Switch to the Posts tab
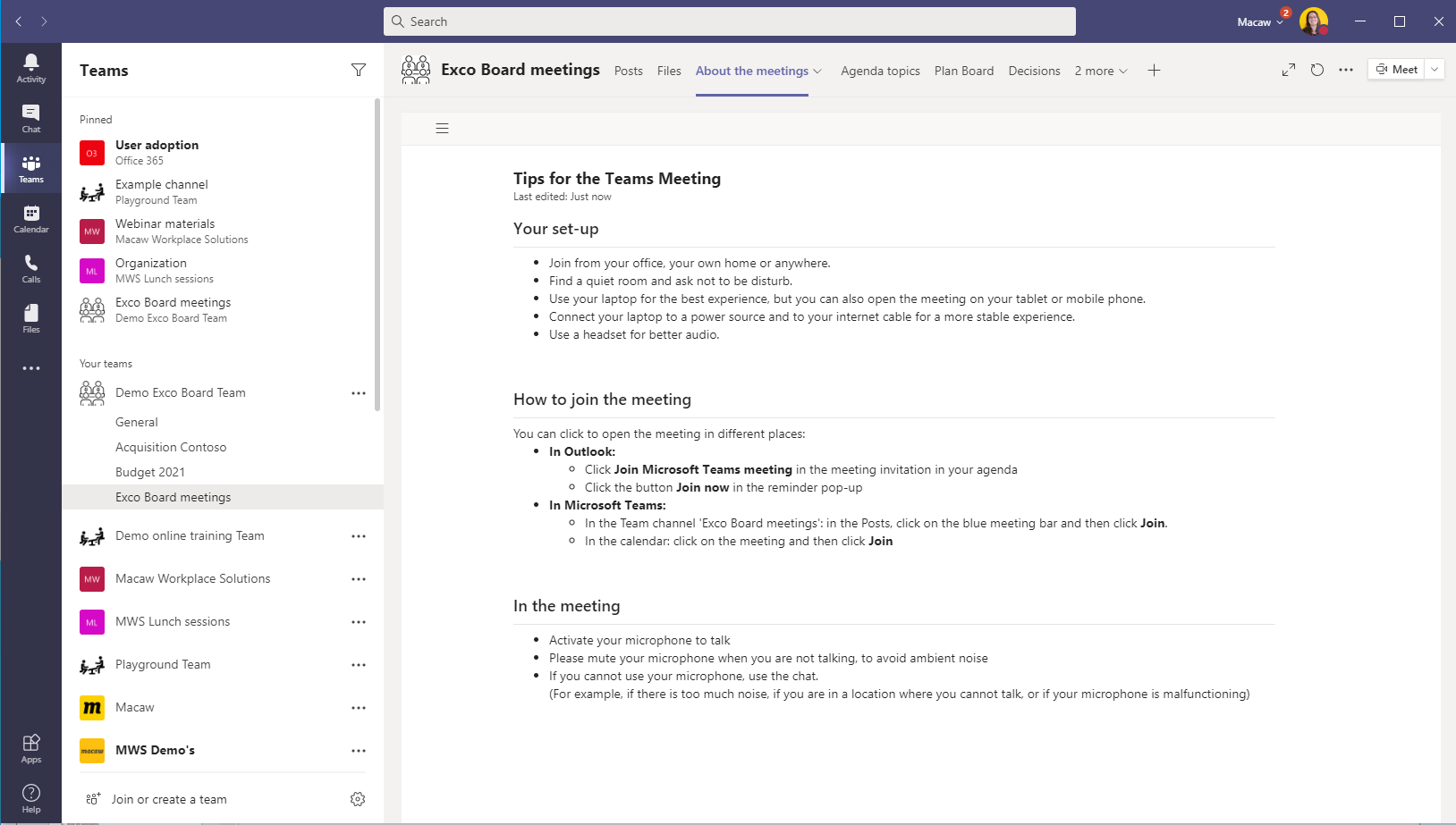This screenshot has height=825, width=1456. click(x=629, y=71)
